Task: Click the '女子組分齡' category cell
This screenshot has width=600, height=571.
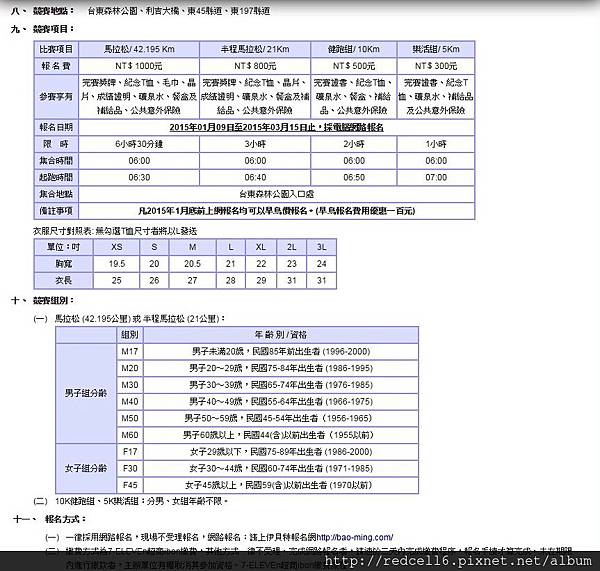Action: (x=86, y=468)
